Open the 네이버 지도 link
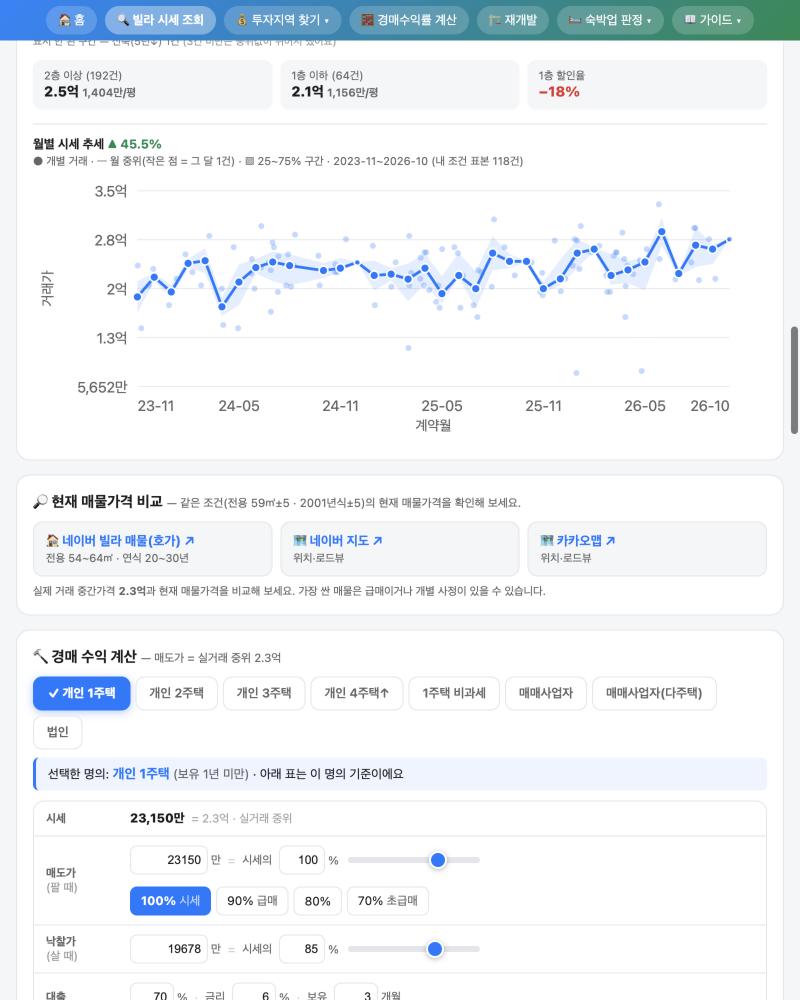800x1000 pixels. click(x=400, y=548)
